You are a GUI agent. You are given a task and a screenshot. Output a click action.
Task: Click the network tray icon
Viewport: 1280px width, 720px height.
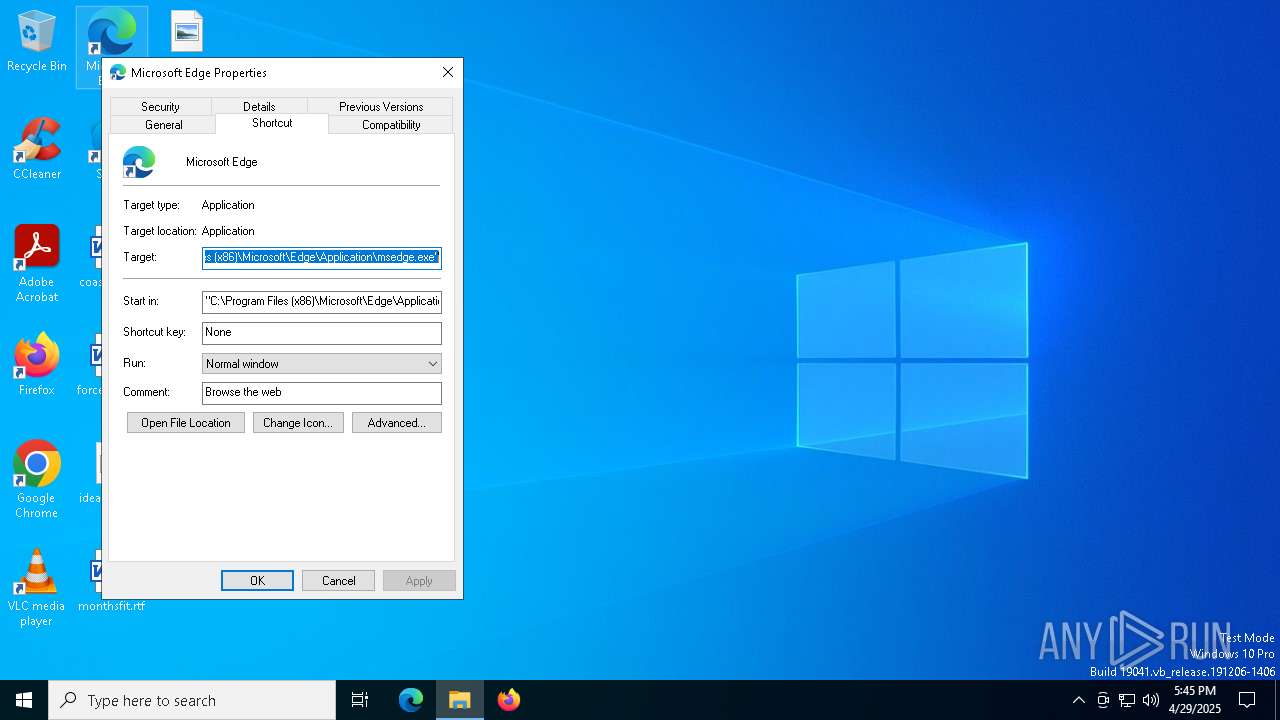(x=1127, y=700)
